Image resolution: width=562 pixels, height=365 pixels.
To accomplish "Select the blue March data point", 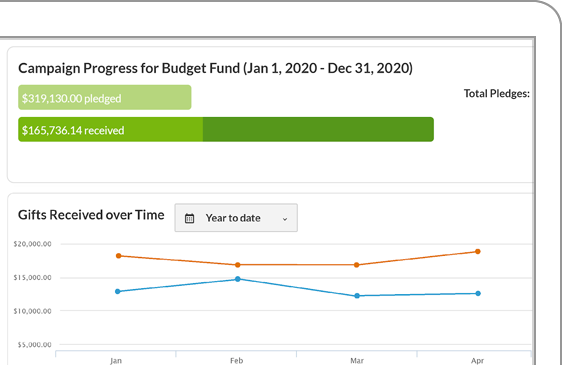I will (x=357, y=296).
